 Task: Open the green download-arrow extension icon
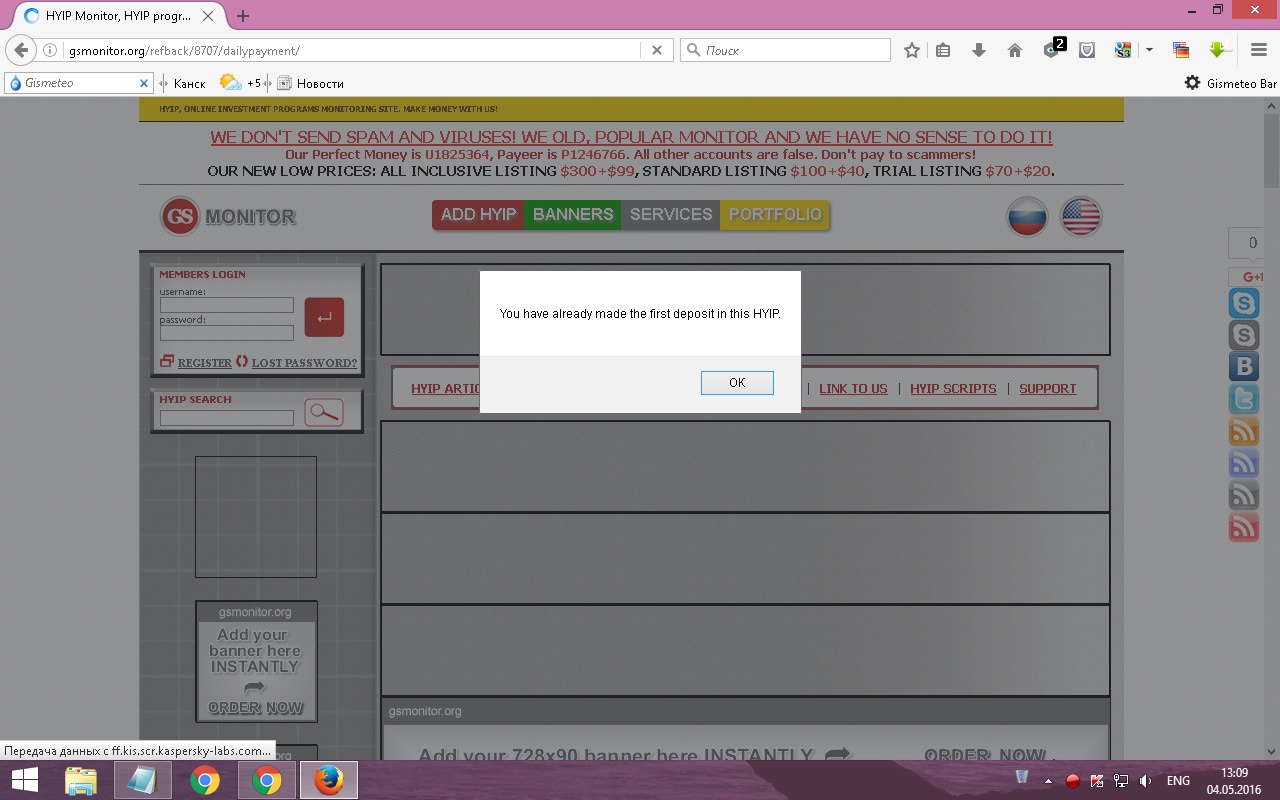[x=1217, y=50]
